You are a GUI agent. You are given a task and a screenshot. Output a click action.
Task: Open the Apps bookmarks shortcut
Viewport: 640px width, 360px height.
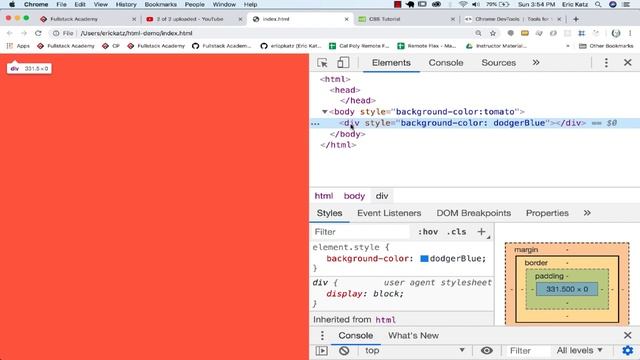tap(18, 46)
